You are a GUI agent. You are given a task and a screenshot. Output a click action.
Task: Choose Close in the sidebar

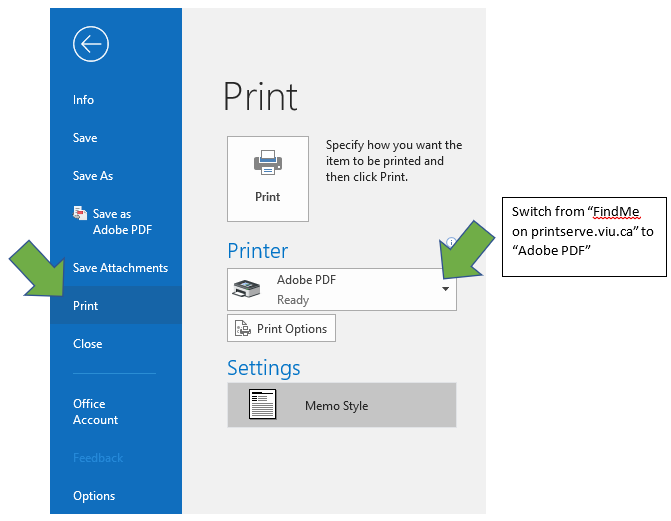click(x=88, y=344)
